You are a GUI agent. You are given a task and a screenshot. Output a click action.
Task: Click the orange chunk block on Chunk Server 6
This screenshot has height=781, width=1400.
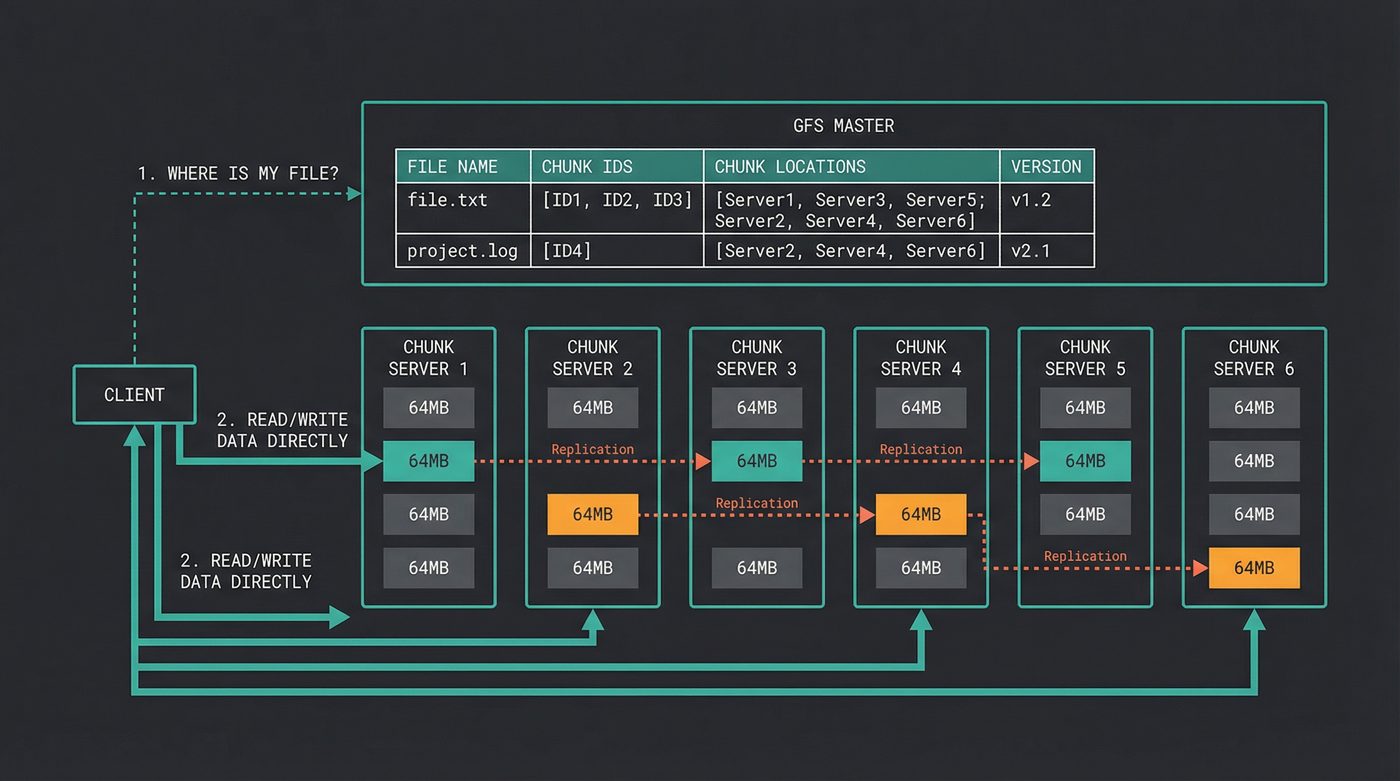pos(1254,568)
